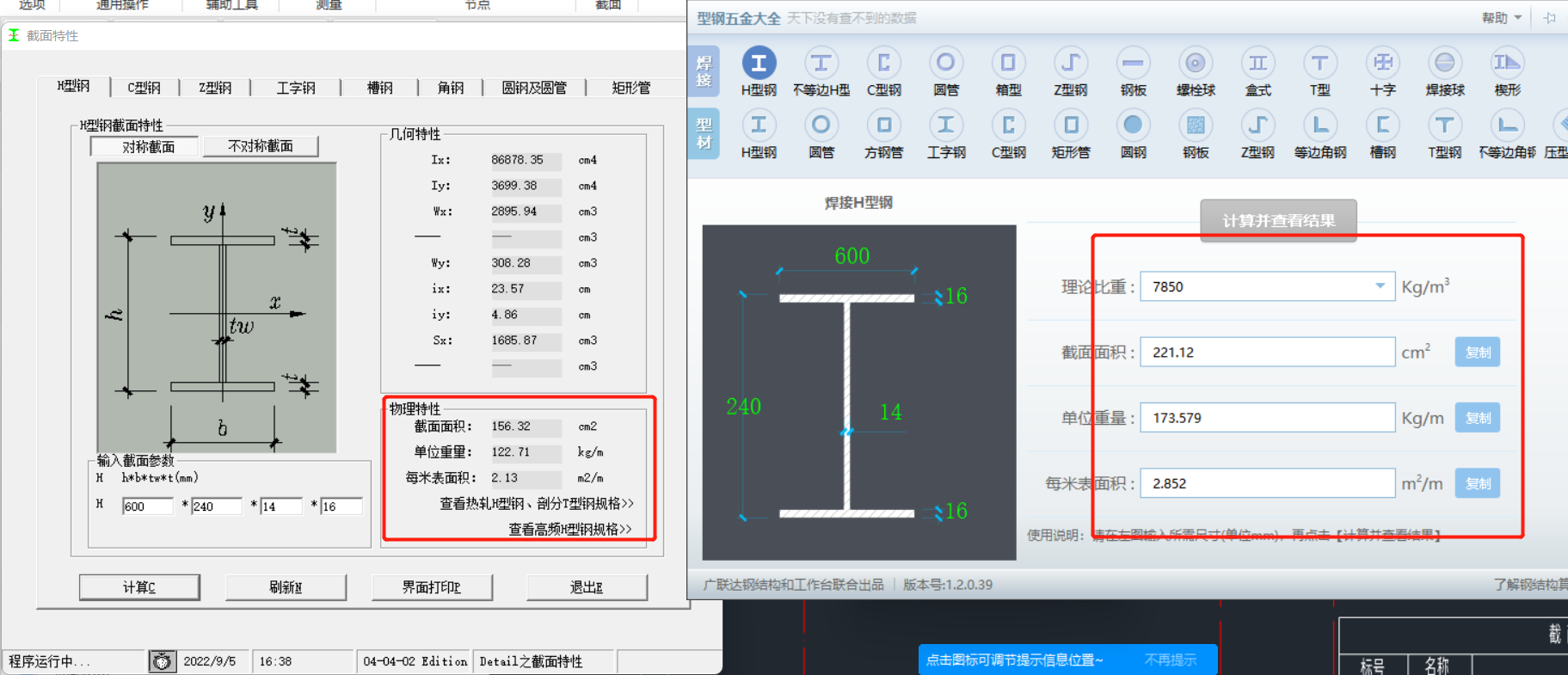Image resolution: width=1568 pixels, height=675 pixels.
Task: Copy 每米表面积 value with 复制 button
Action: pos(1478,483)
